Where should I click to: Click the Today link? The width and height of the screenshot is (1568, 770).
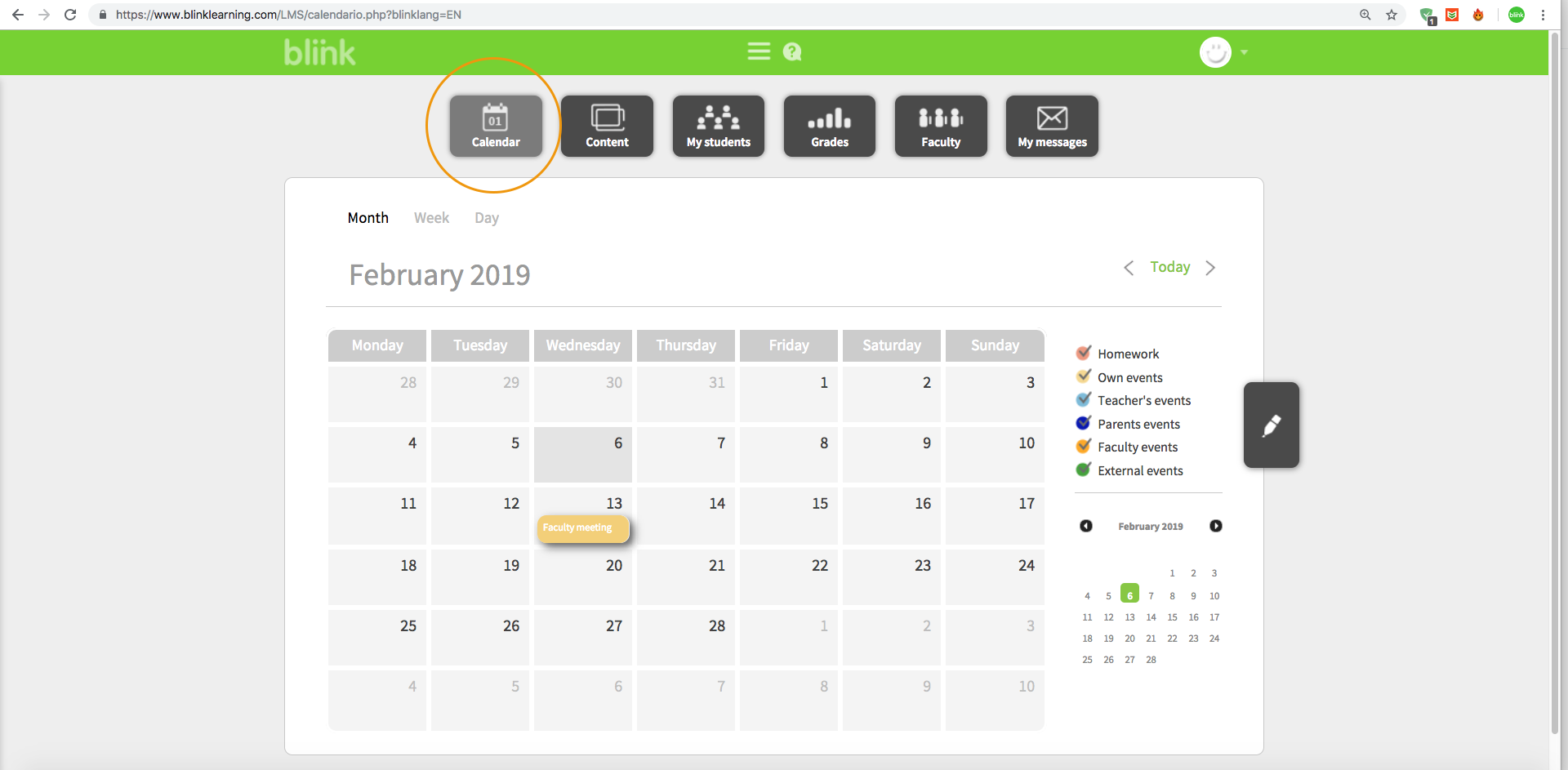tap(1169, 267)
